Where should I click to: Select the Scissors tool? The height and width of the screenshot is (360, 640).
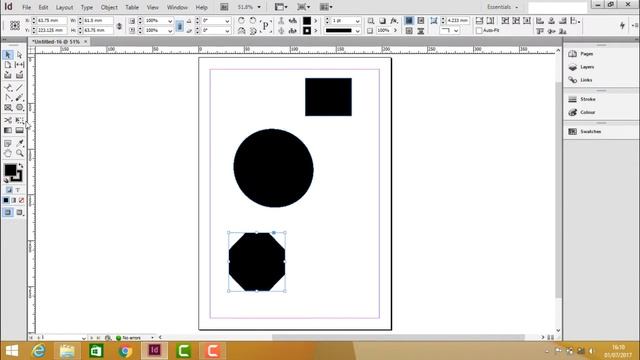8,120
